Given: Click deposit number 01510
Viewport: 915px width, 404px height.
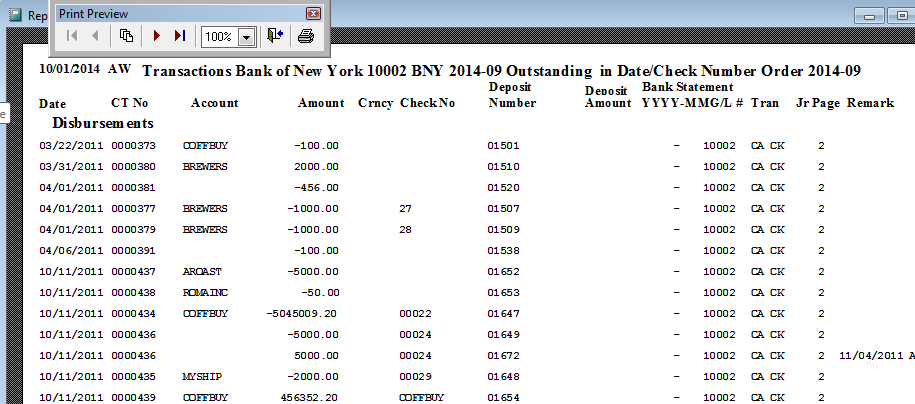Looking at the screenshot, I should (503, 166).
